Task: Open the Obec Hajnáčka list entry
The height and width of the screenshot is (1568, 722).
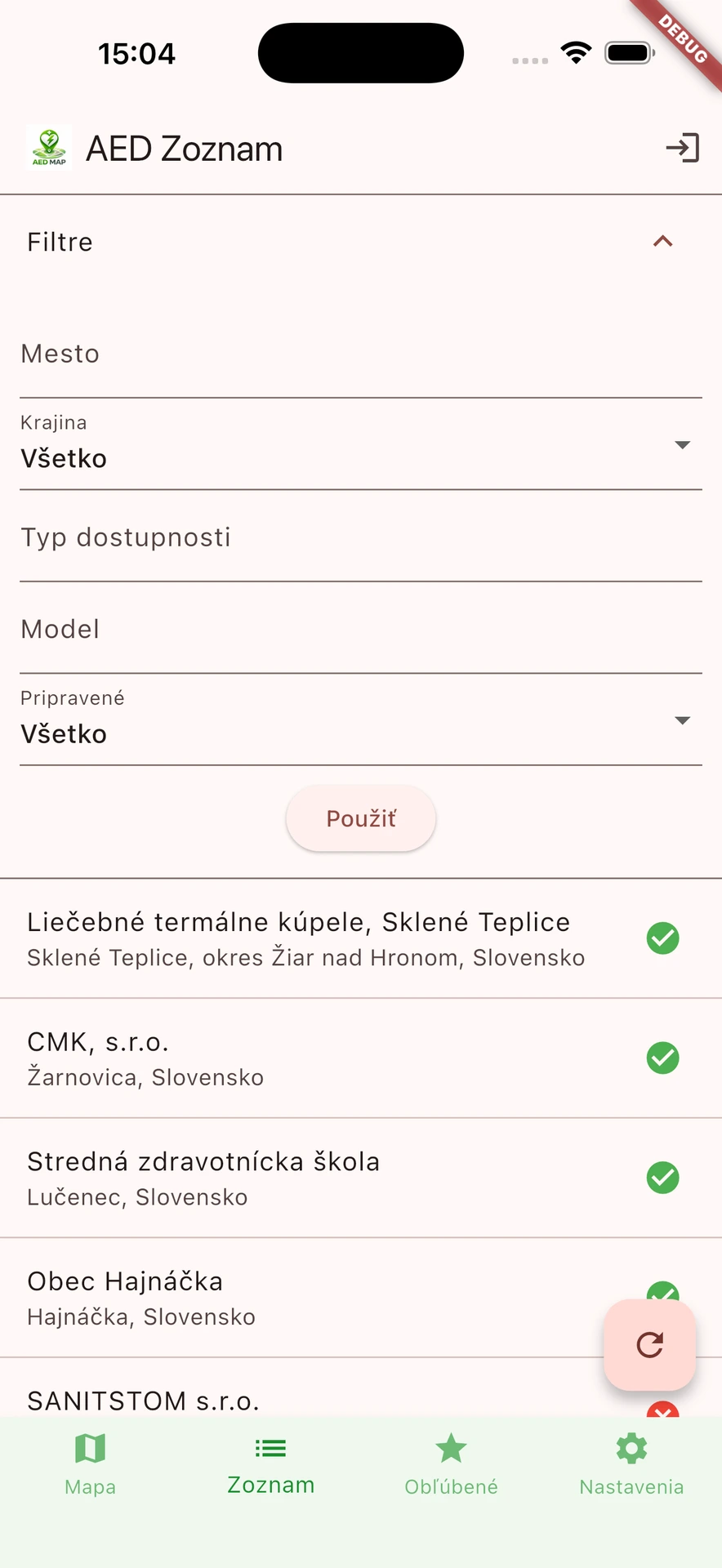Action: coord(310,1297)
